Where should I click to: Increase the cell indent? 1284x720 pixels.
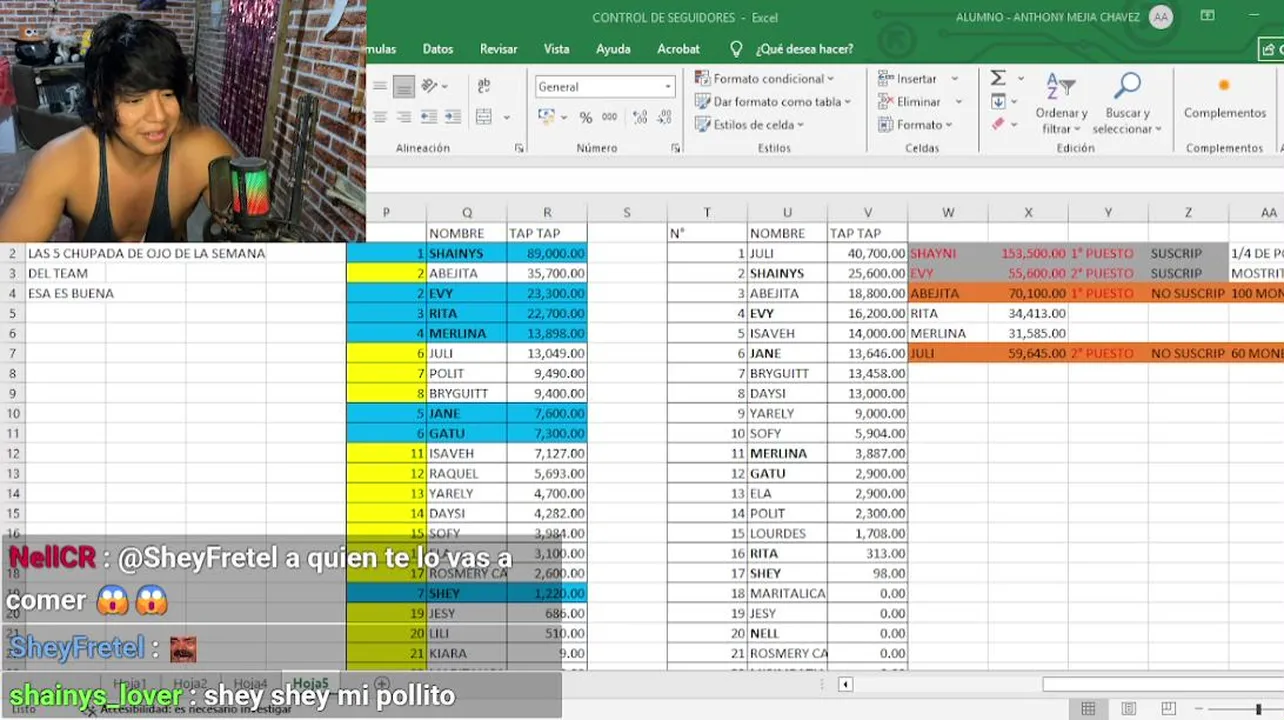point(452,117)
